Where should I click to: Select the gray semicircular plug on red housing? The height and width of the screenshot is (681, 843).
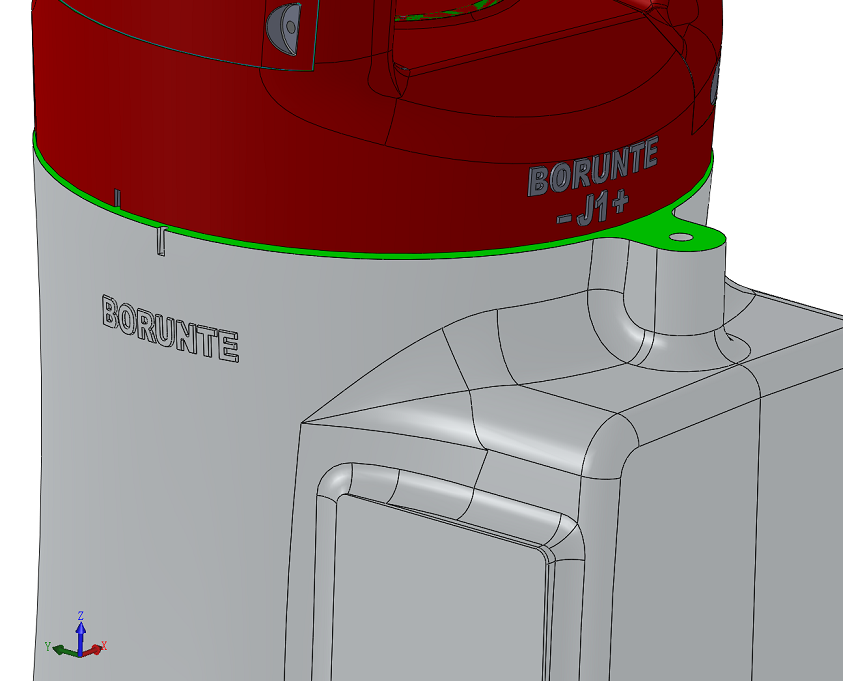284,29
